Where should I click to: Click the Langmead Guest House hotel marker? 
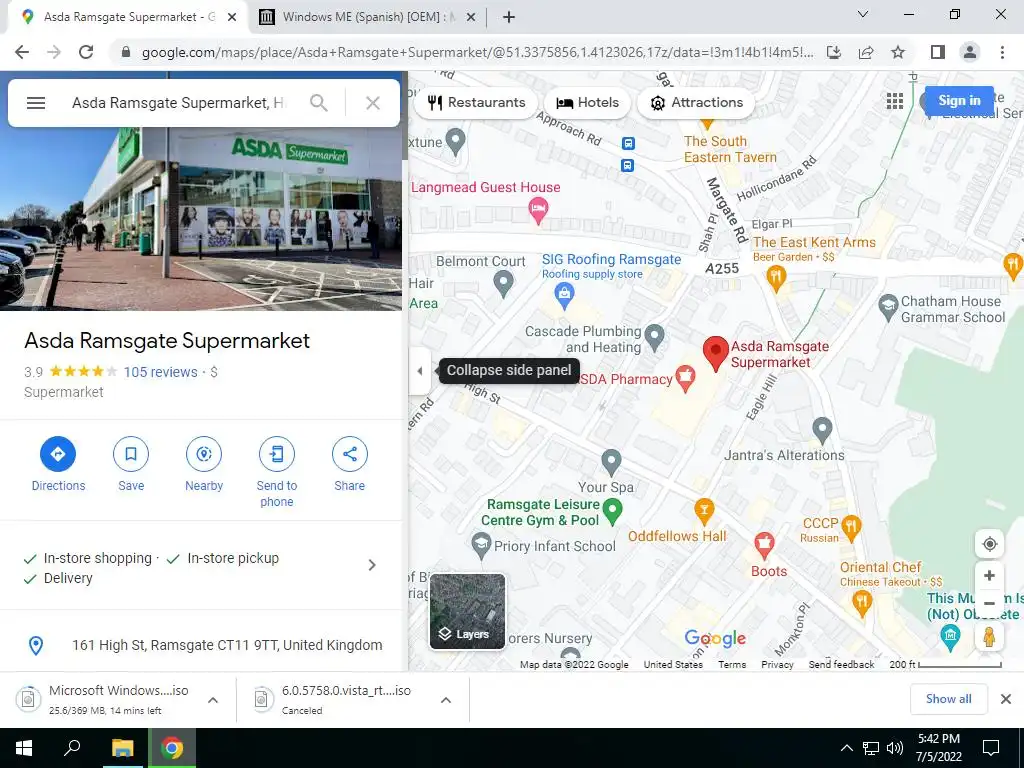(x=538, y=212)
